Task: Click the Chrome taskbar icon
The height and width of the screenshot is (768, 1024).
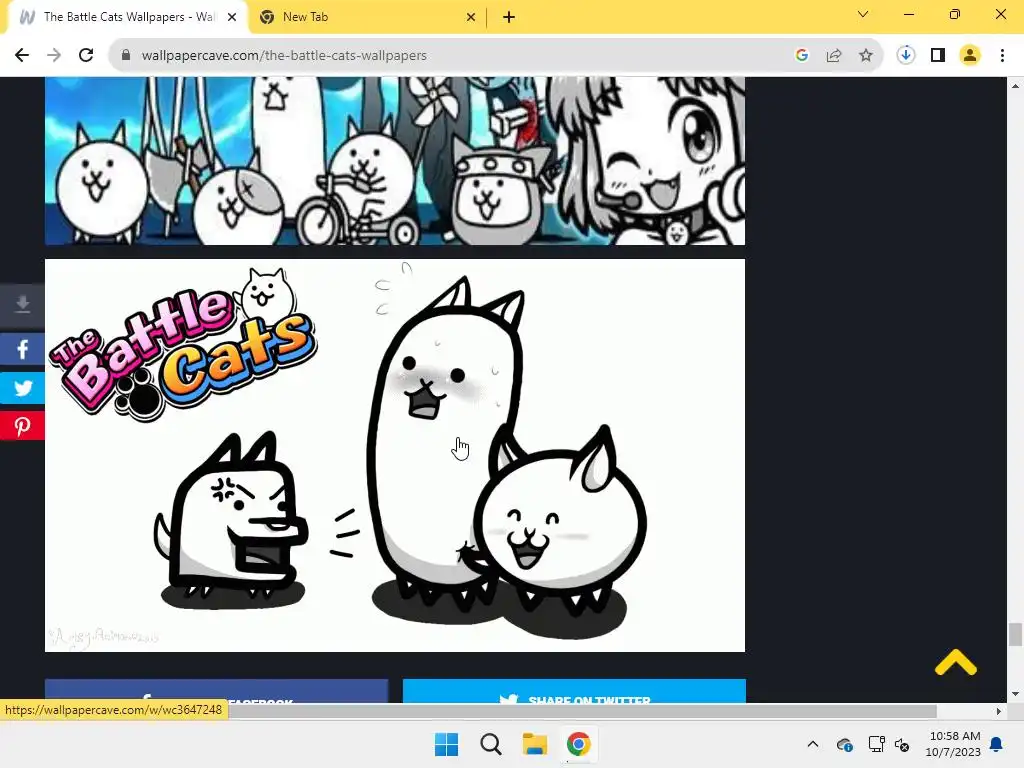Action: click(x=578, y=744)
